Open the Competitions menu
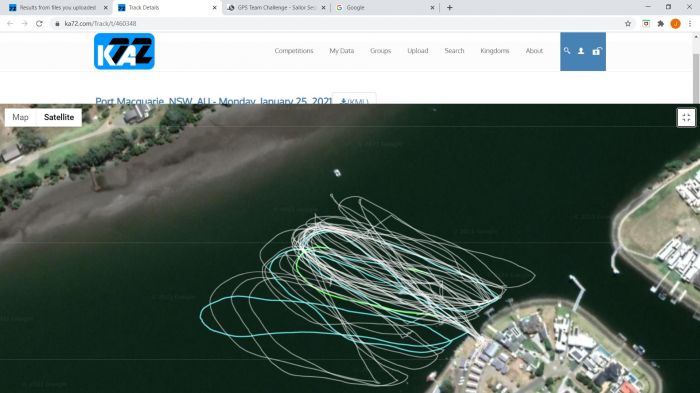The image size is (700, 393). click(294, 51)
